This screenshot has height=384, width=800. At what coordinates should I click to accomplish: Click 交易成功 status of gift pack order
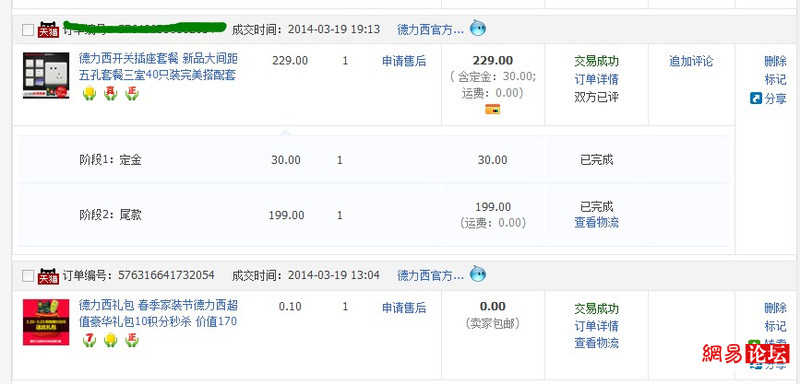[x=596, y=308]
